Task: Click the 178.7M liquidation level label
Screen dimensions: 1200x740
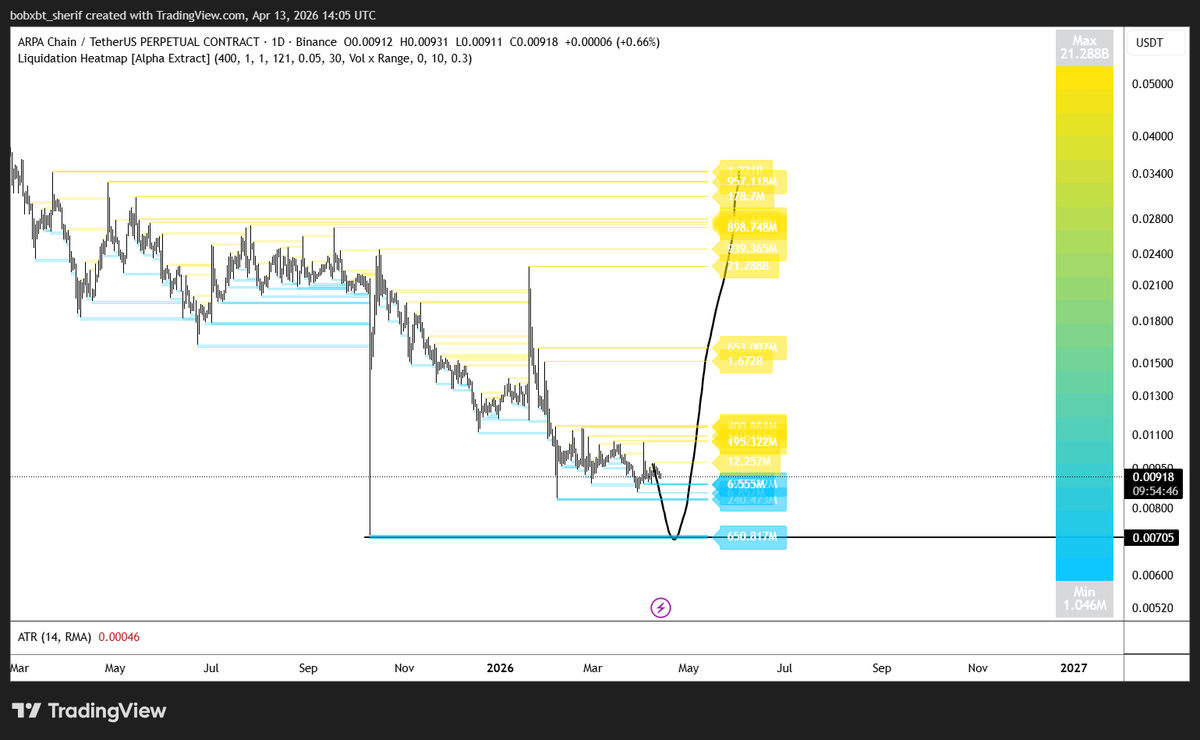Action: point(743,196)
